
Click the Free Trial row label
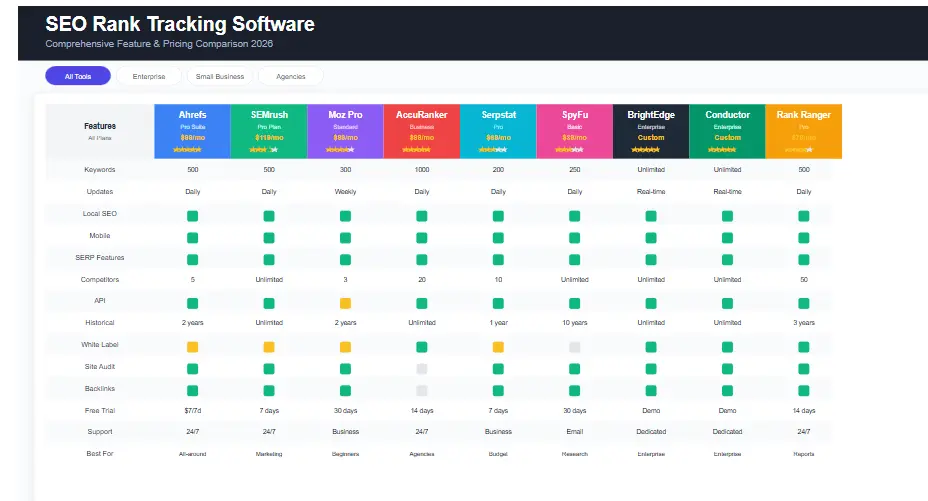99,411
